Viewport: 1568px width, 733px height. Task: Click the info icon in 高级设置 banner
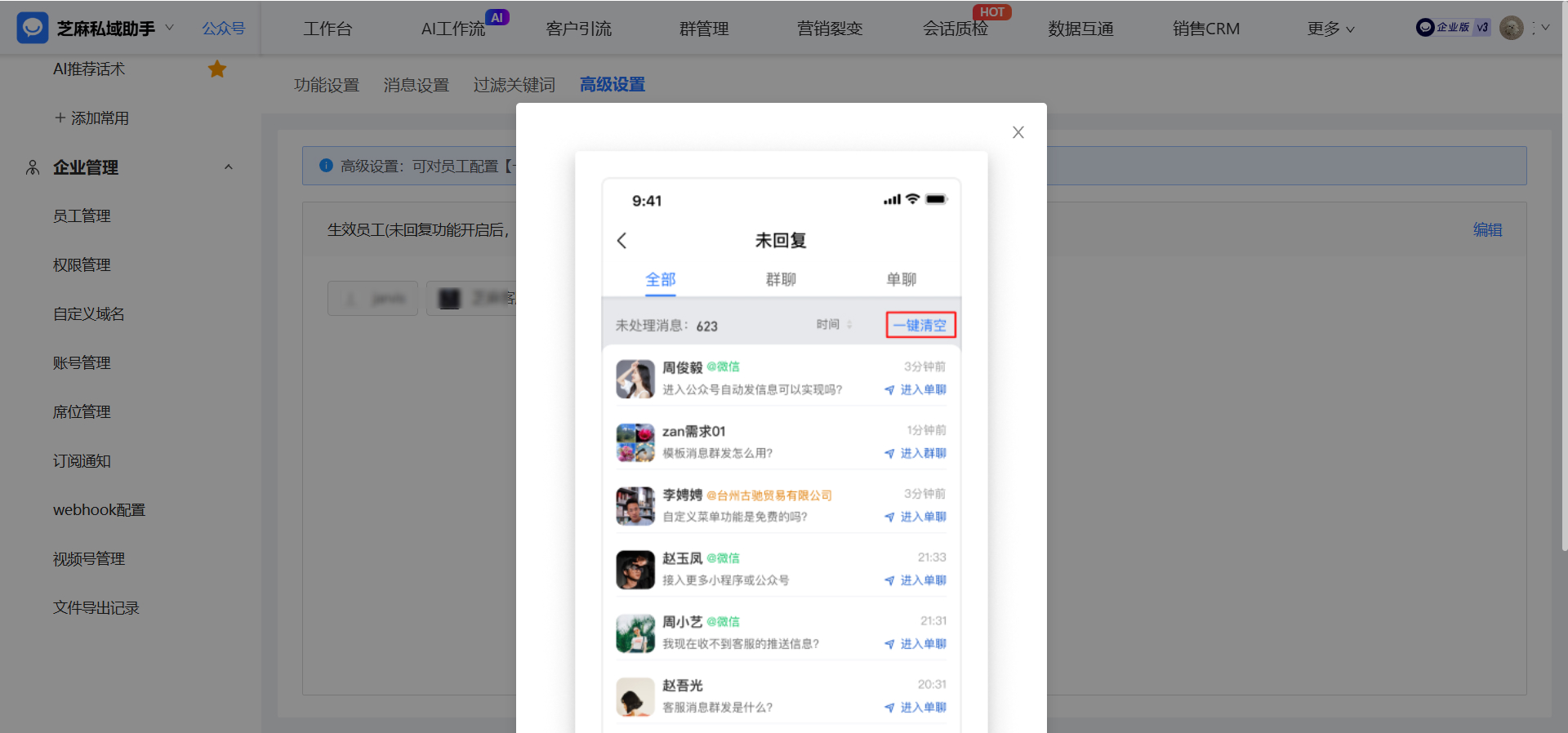pos(326,166)
